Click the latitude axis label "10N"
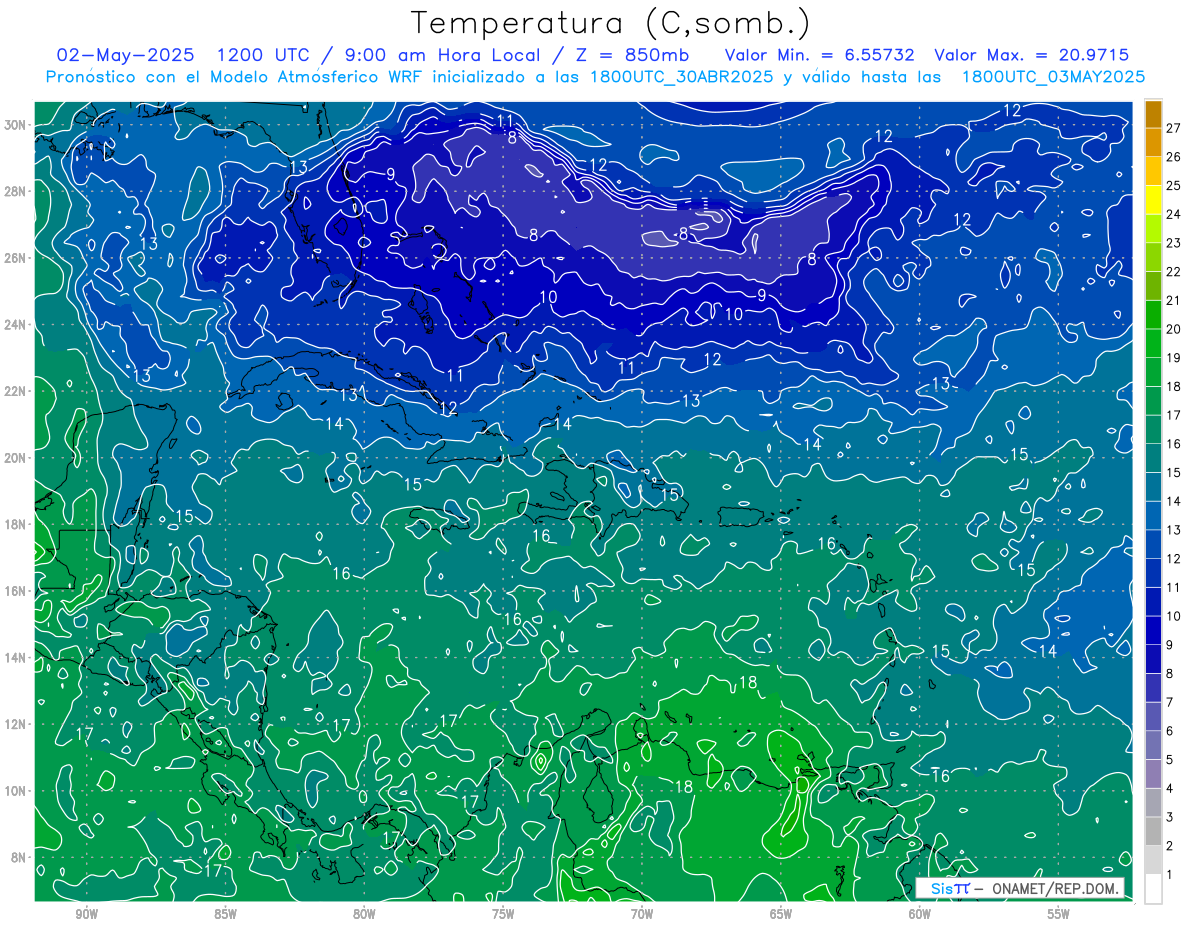1200x927 pixels. point(17,790)
